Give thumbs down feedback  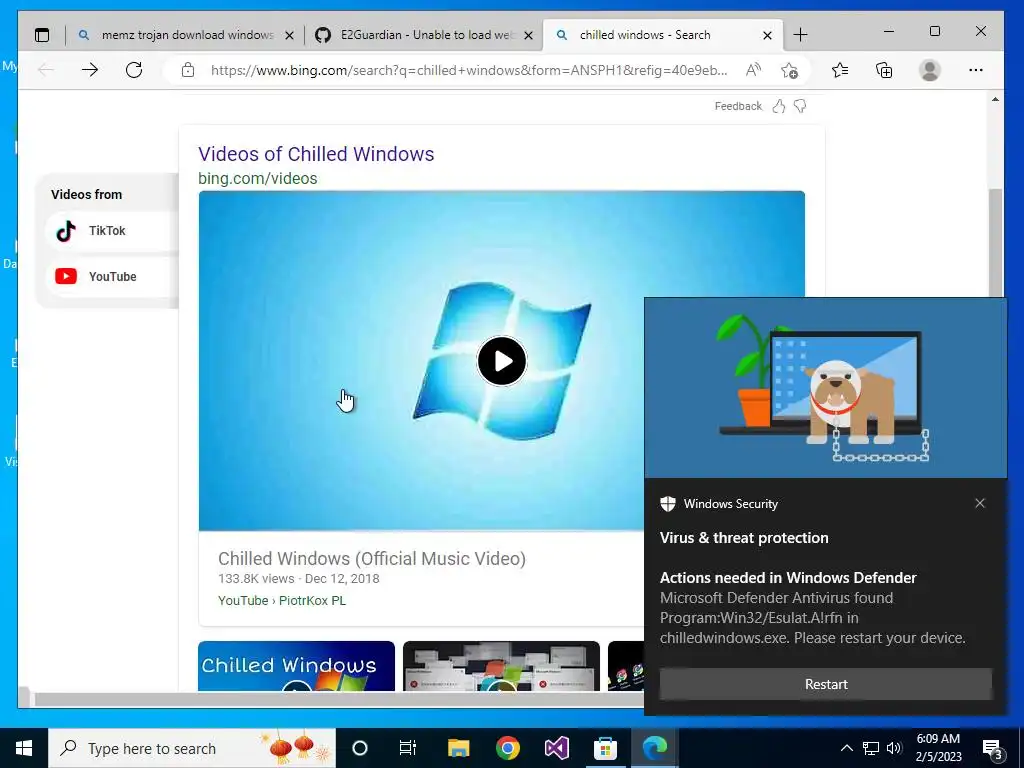click(800, 106)
